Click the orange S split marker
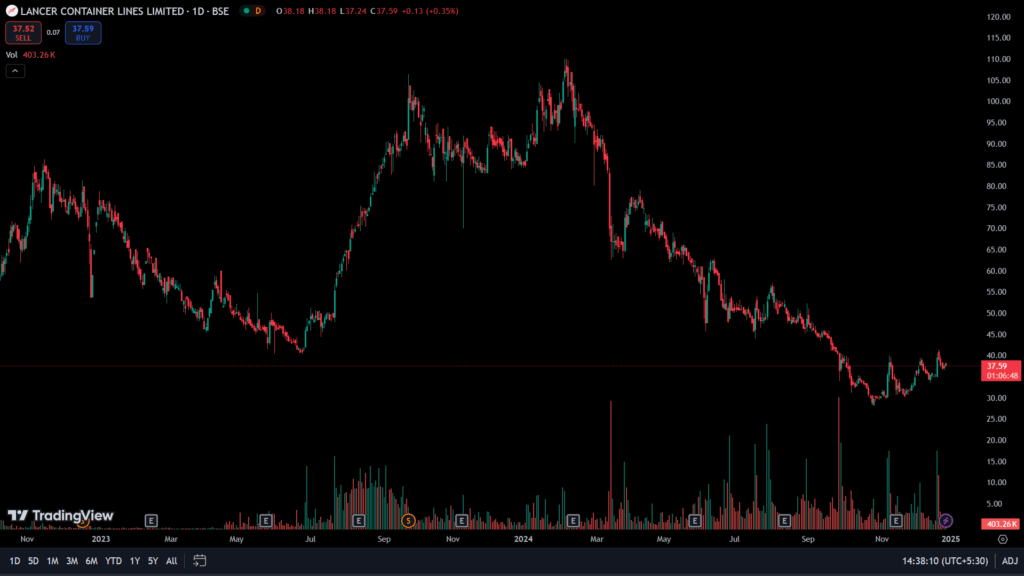This screenshot has height=576, width=1024. (408, 520)
